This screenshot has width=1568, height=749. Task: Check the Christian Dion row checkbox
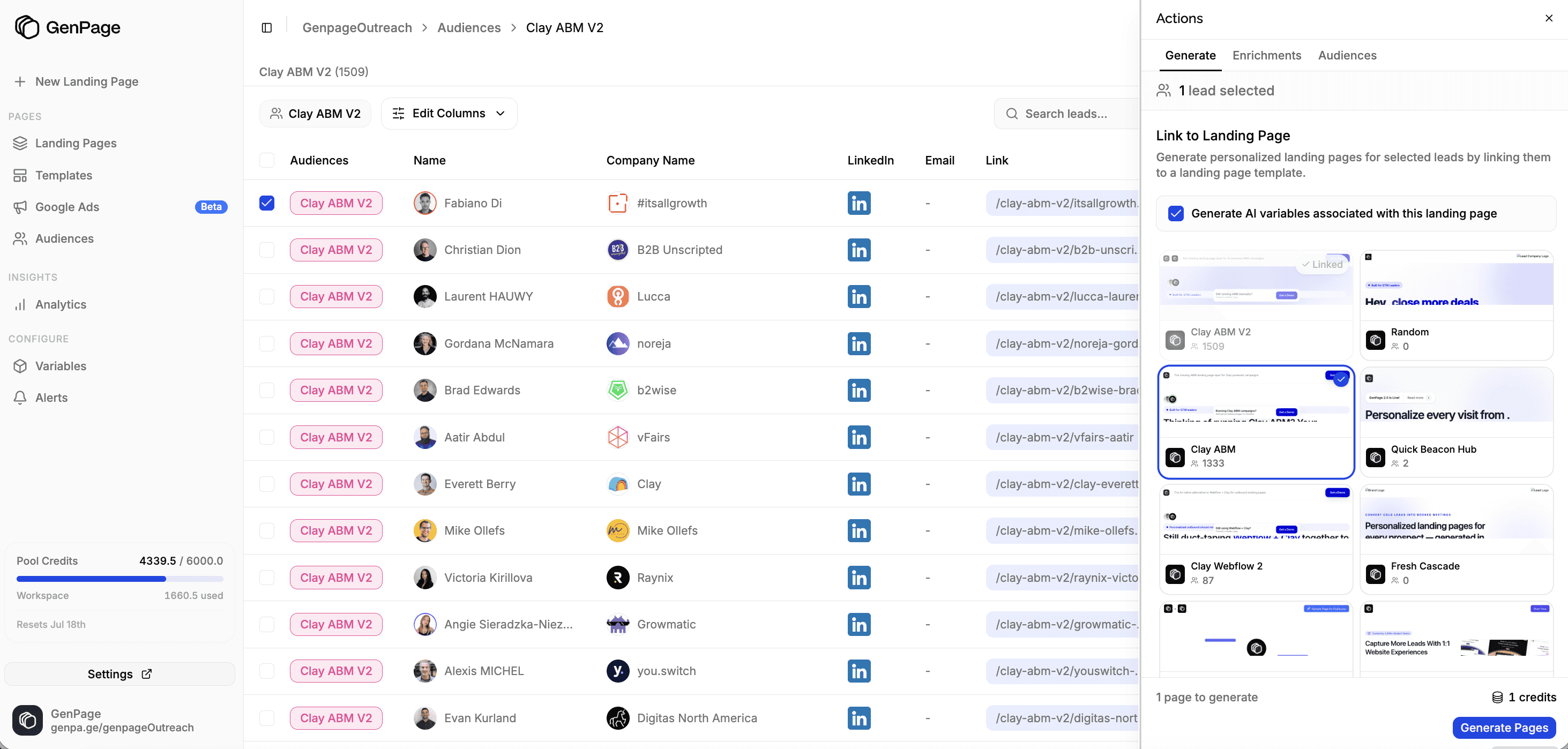coord(267,250)
